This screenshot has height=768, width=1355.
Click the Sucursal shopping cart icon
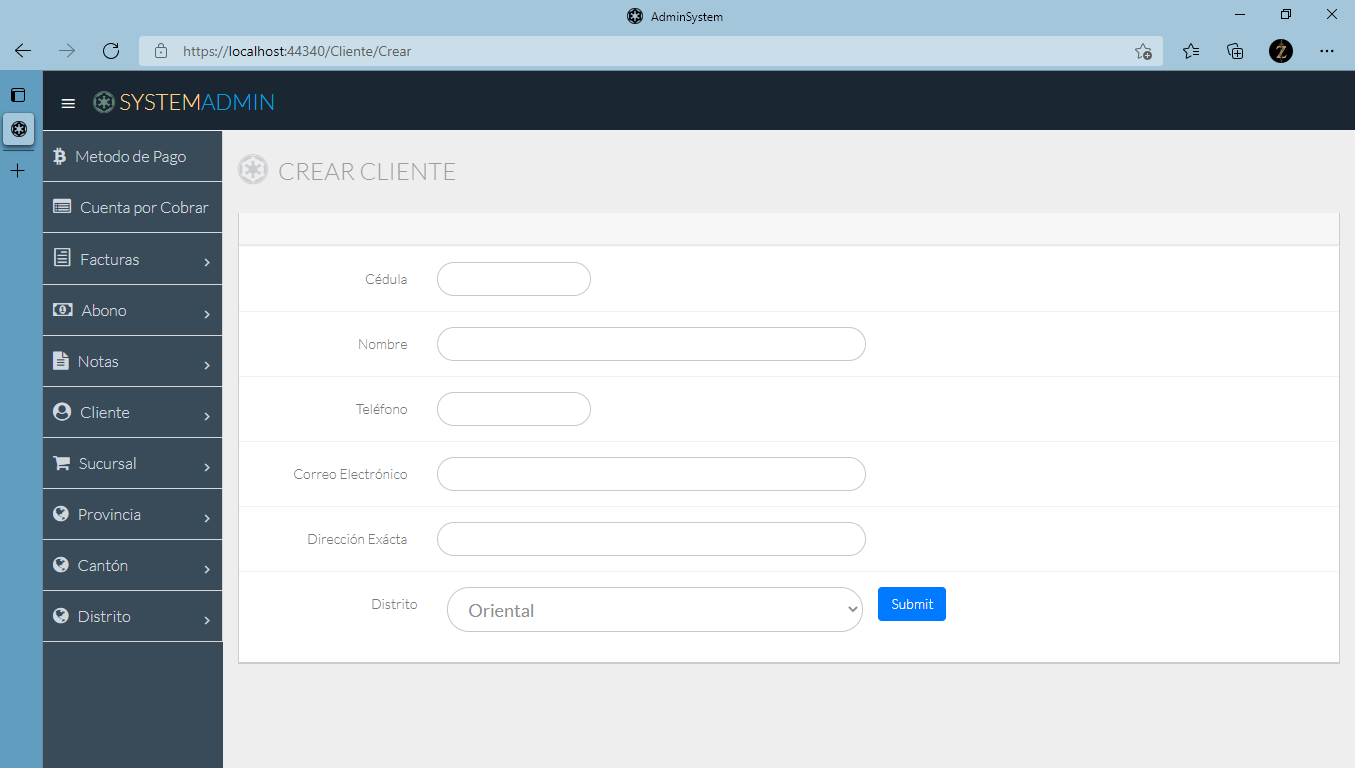[62, 463]
